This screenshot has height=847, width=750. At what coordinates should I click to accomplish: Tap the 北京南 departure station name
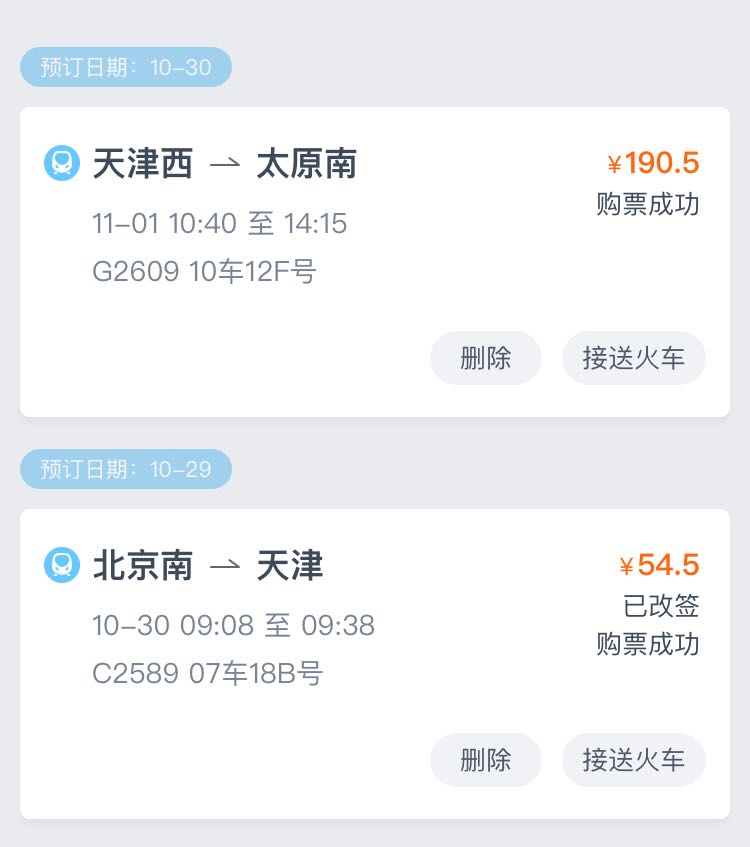(x=142, y=566)
